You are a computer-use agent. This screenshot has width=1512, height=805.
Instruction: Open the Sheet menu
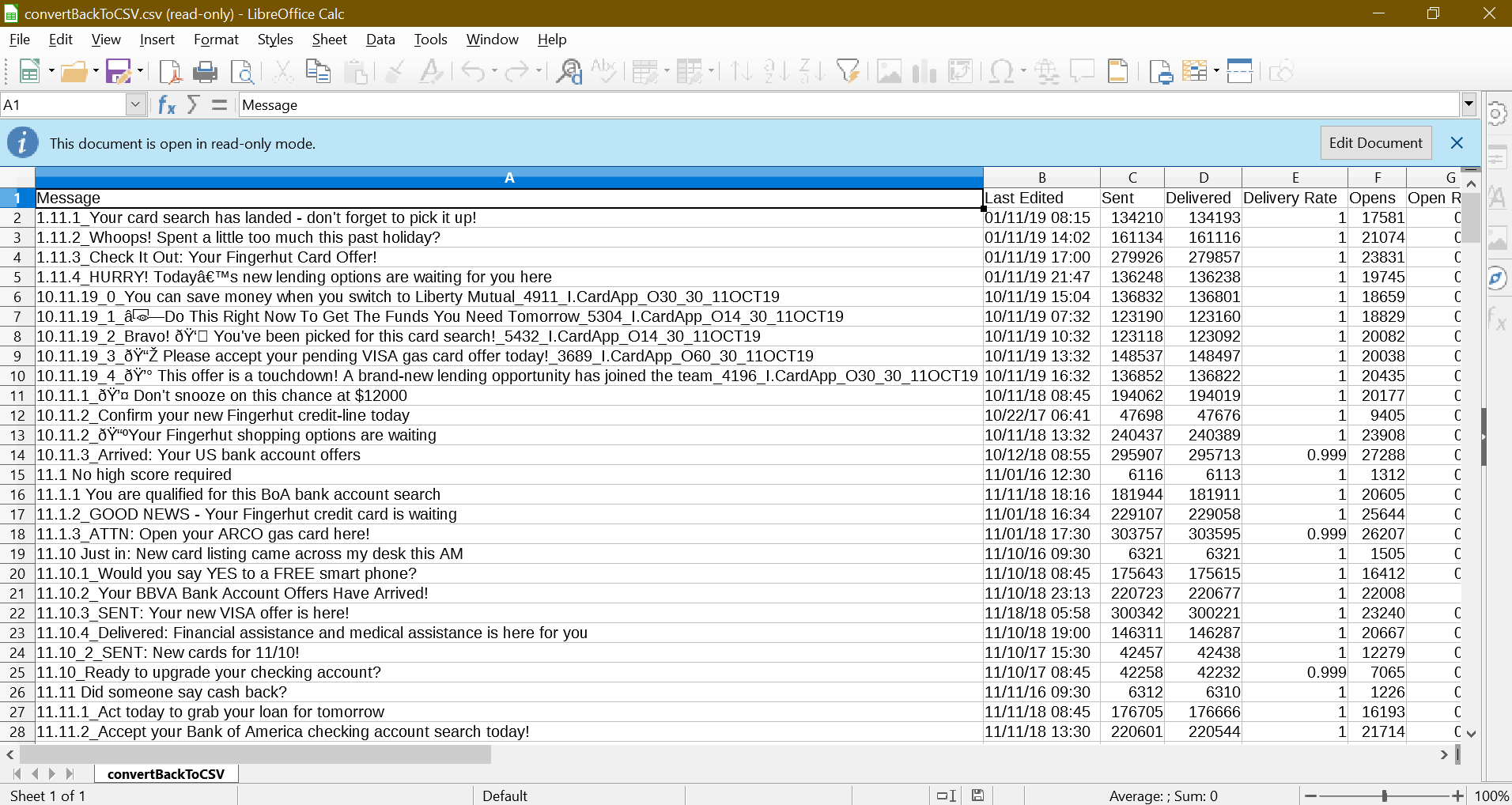[329, 40]
